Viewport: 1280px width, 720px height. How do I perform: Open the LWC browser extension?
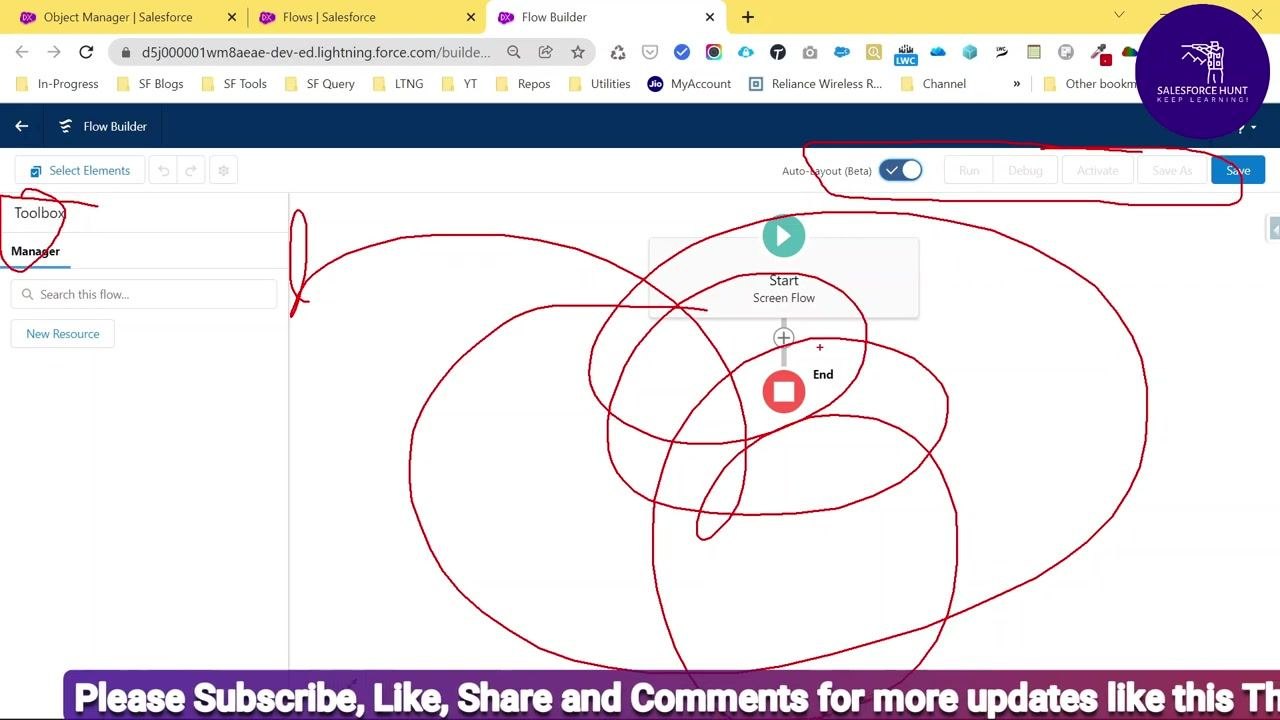906,54
